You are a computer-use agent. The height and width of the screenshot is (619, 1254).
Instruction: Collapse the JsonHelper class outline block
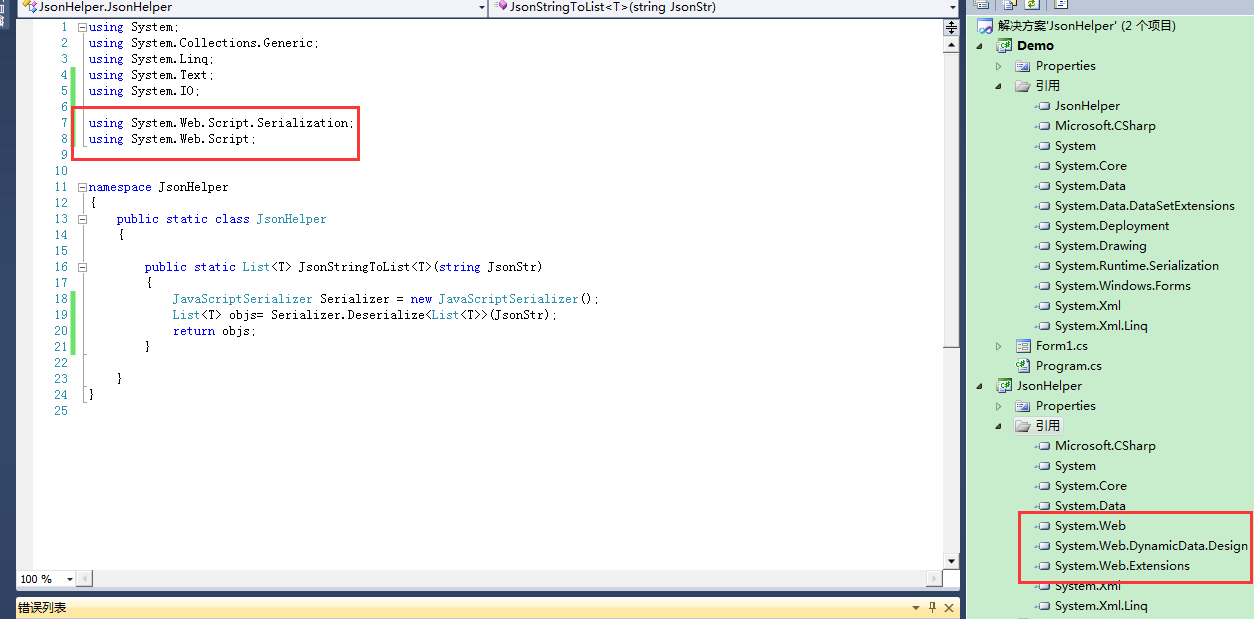[x=82, y=219]
